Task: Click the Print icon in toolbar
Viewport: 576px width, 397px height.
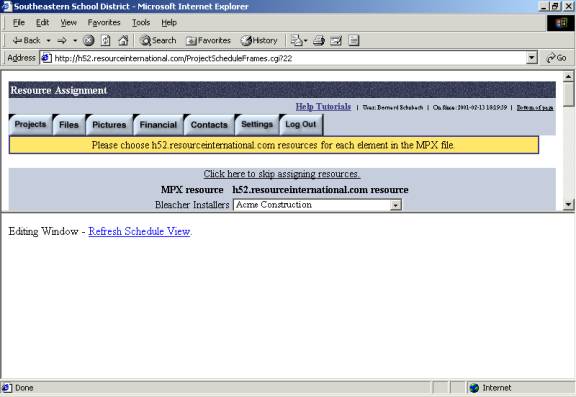Action: click(318, 40)
